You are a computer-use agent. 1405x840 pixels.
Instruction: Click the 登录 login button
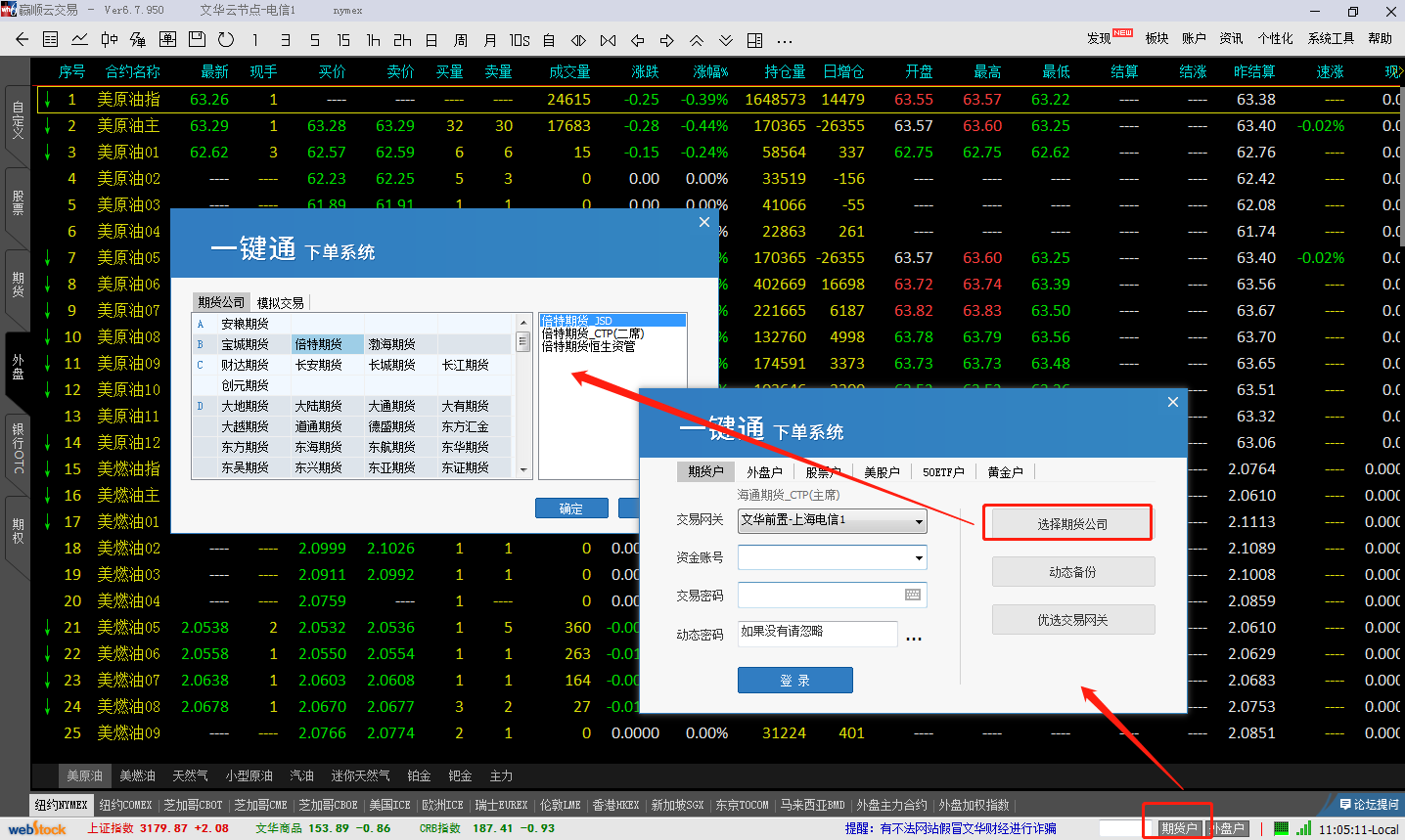[x=794, y=681]
